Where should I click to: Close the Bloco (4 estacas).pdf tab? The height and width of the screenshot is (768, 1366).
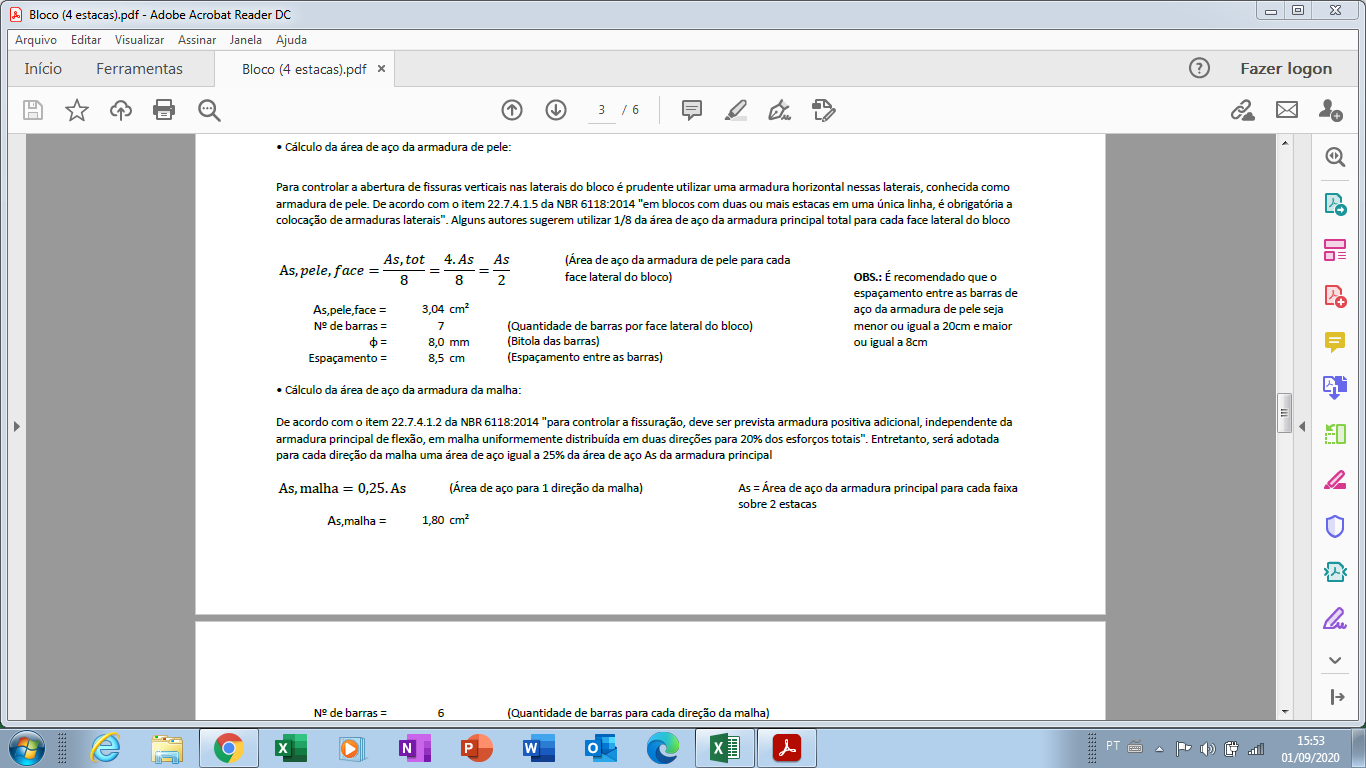382,69
